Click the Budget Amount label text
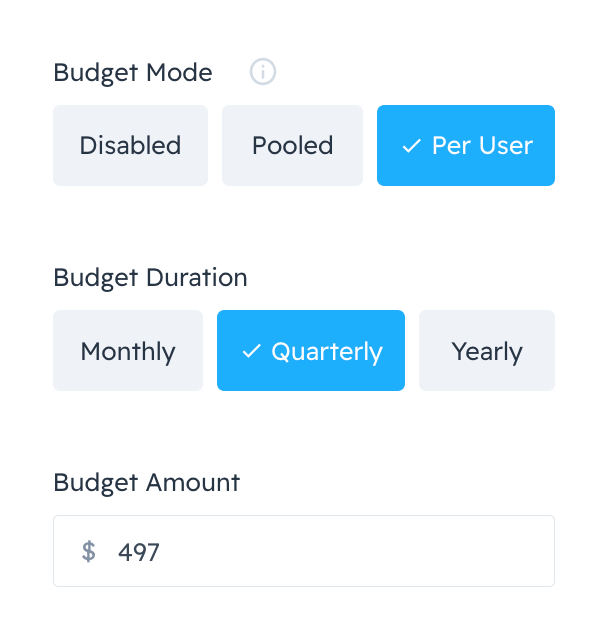Viewport: 604px width, 634px height. 147,482
